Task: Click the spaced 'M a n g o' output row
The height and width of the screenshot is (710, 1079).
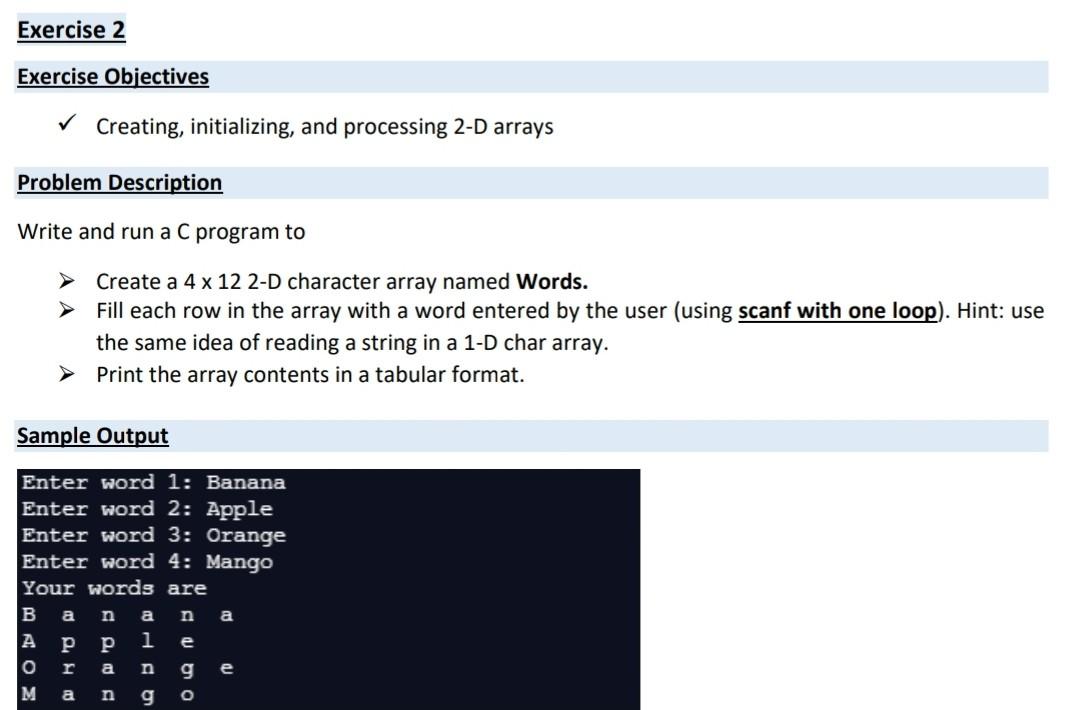Action: tap(108, 695)
